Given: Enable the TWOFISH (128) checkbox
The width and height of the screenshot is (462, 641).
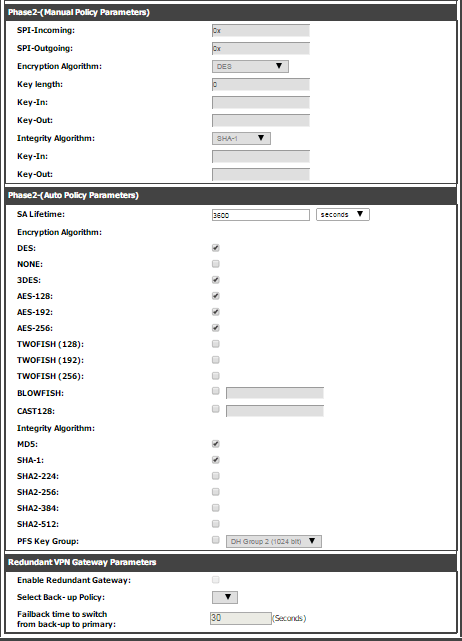Looking at the screenshot, I should click(x=215, y=343).
